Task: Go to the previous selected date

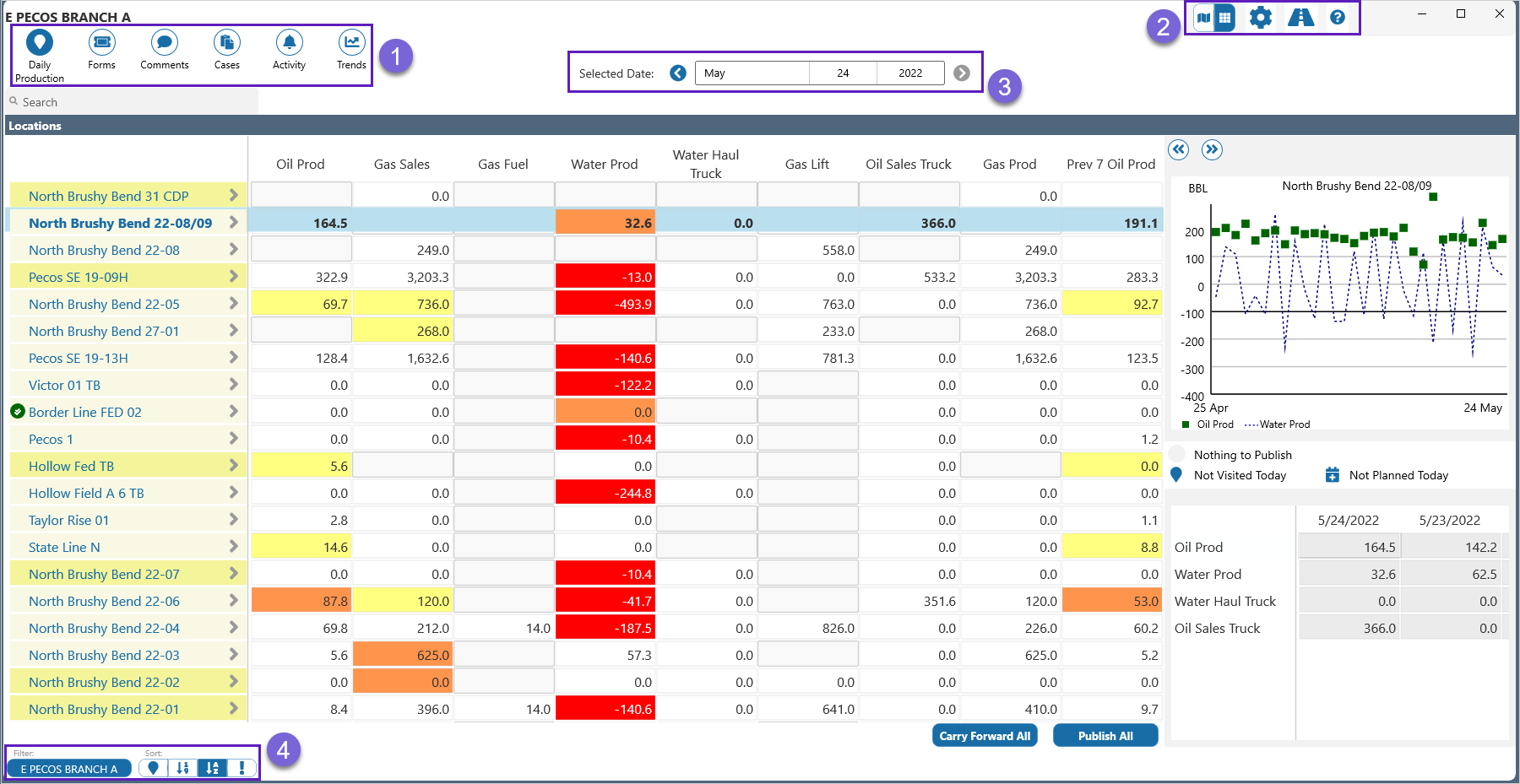Action: pos(678,73)
